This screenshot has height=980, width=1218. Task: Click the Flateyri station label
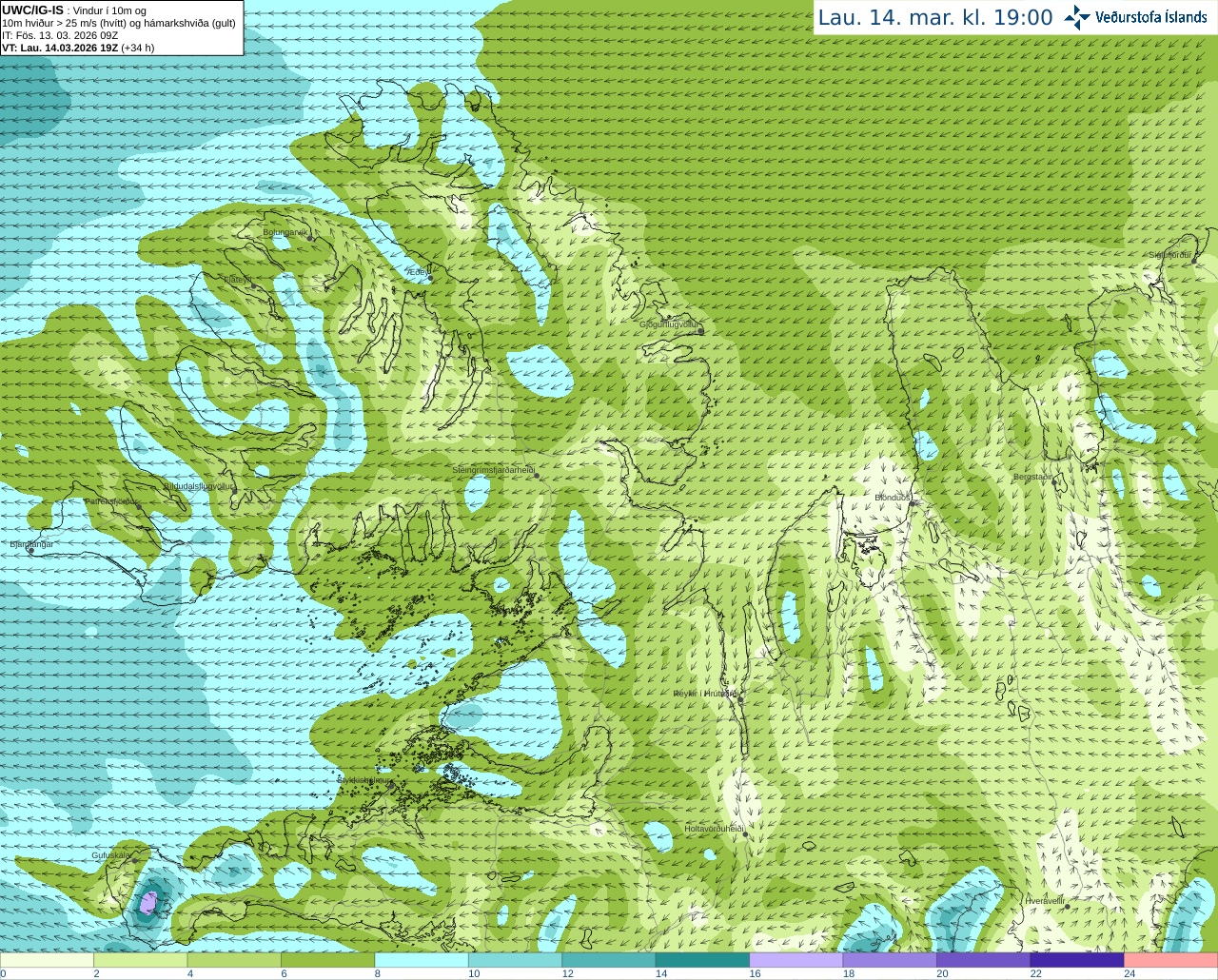(236, 280)
